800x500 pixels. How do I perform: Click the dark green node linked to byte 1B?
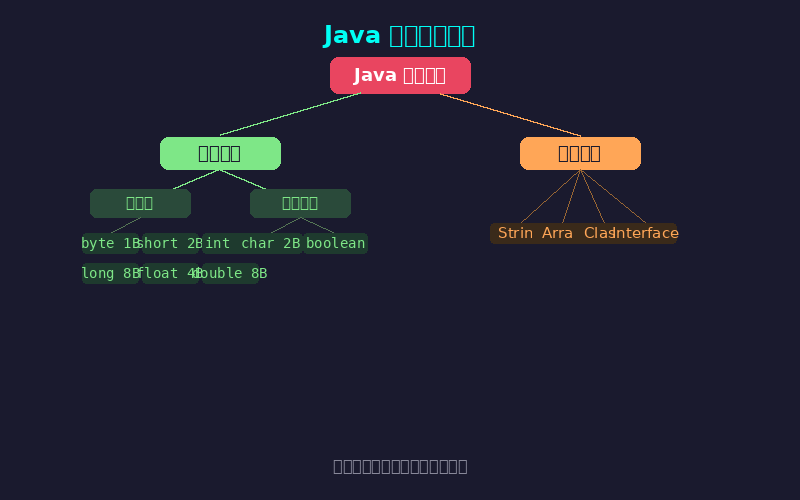point(140,203)
